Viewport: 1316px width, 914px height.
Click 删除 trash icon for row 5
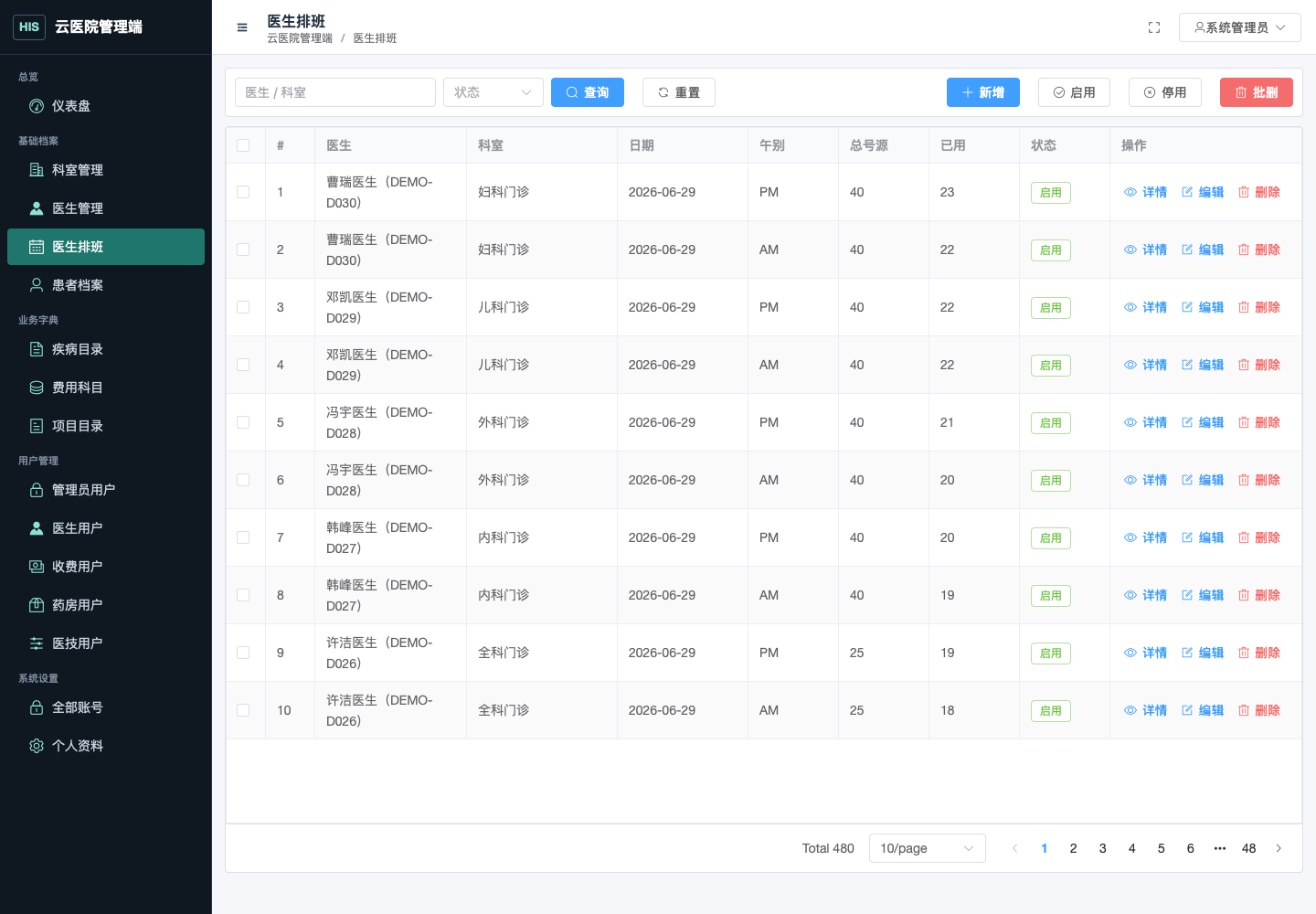tap(1244, 422)
